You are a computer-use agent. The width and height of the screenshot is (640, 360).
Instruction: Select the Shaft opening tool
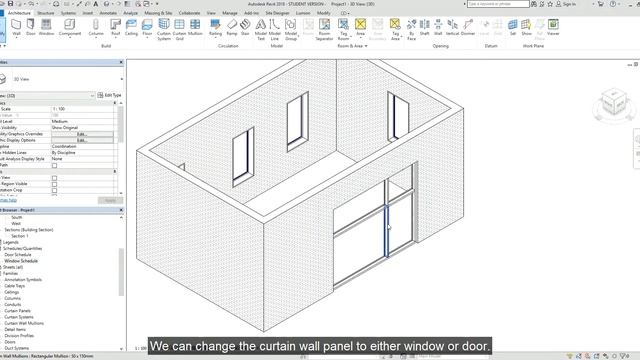point(424,28)
